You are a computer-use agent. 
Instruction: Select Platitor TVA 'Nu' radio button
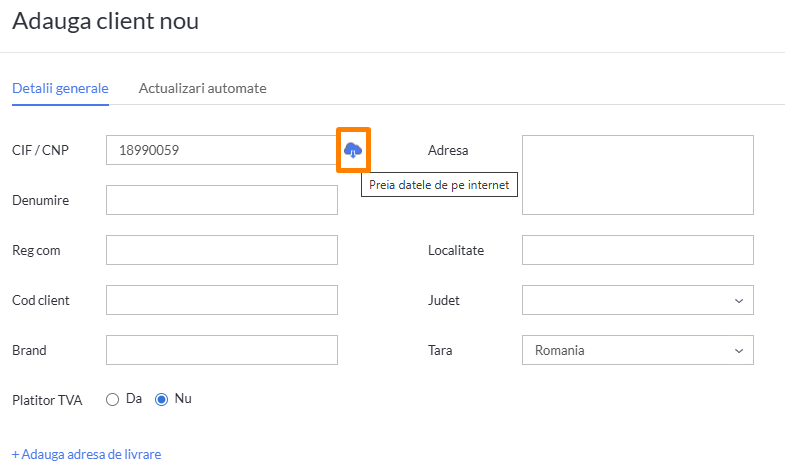162,399
